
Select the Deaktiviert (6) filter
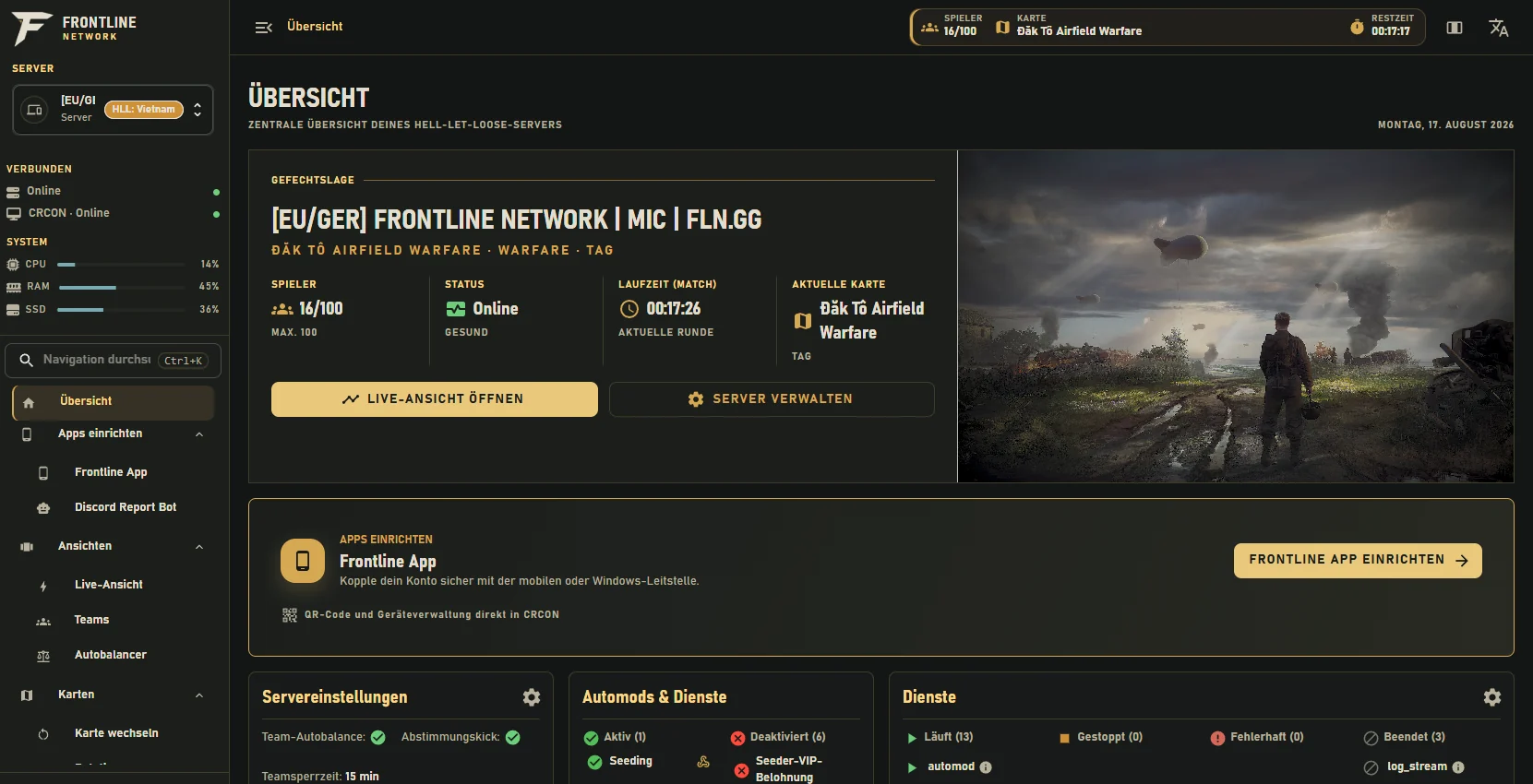click(778, 737)
